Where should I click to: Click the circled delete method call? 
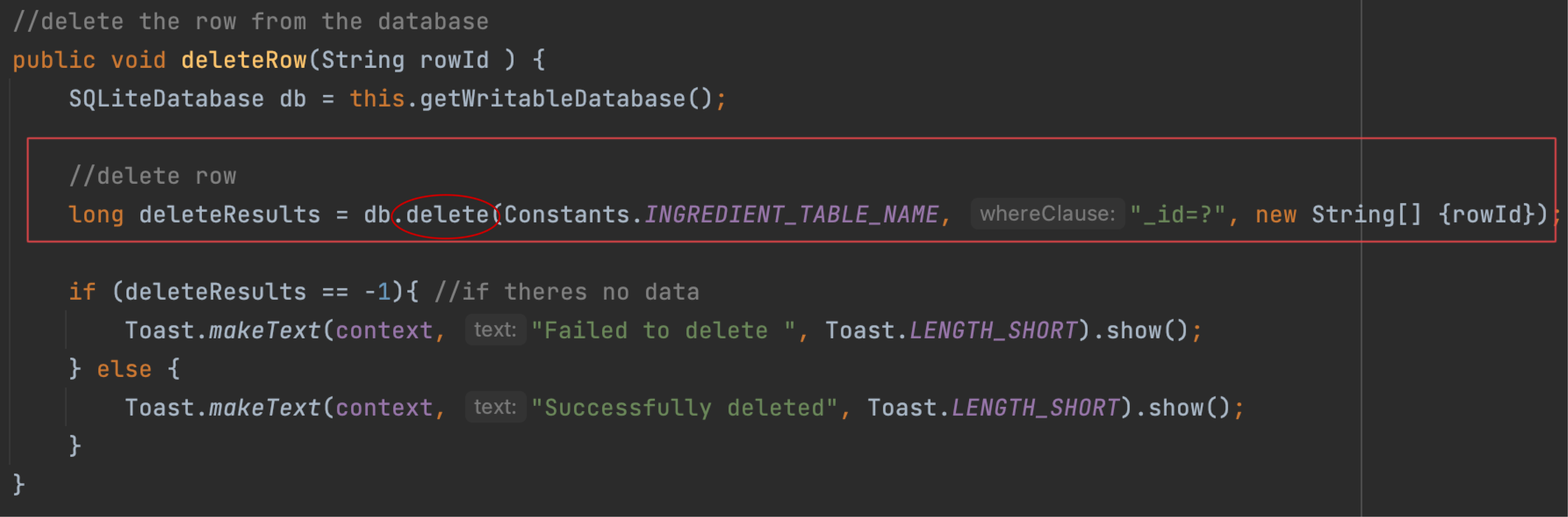[x=448, y=214]
